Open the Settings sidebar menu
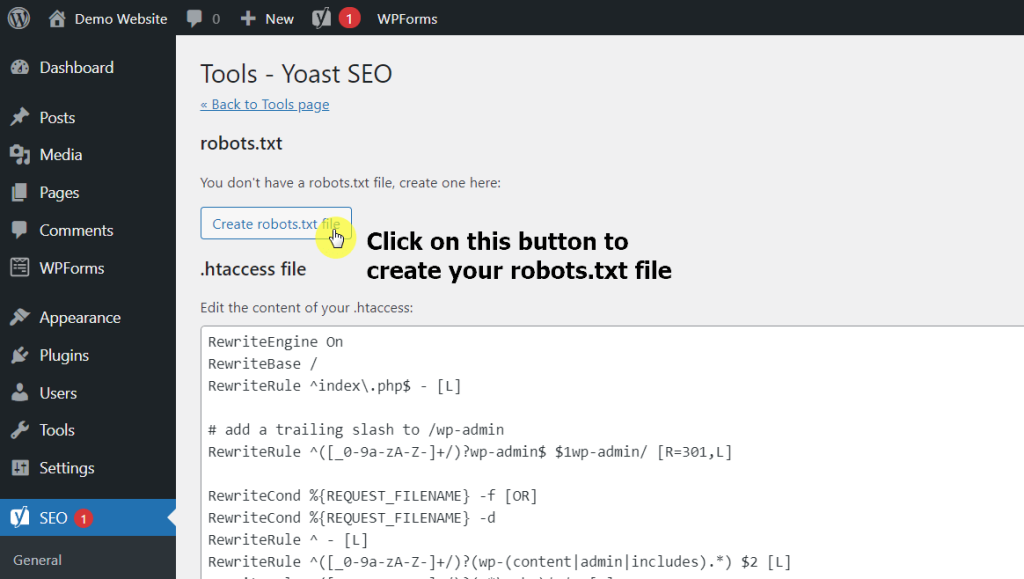Viewport: 1024px width, 579px height. (66, 468)
